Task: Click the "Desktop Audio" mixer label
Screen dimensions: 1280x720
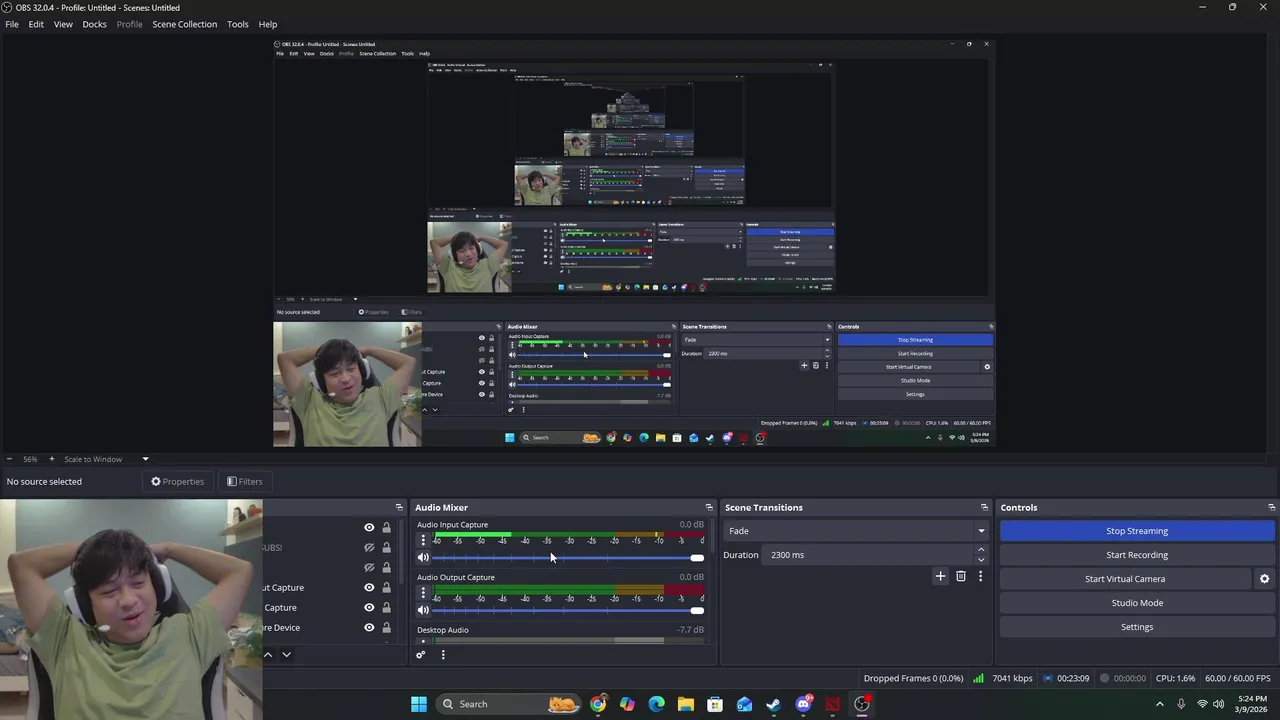Action: coord(443,630)
